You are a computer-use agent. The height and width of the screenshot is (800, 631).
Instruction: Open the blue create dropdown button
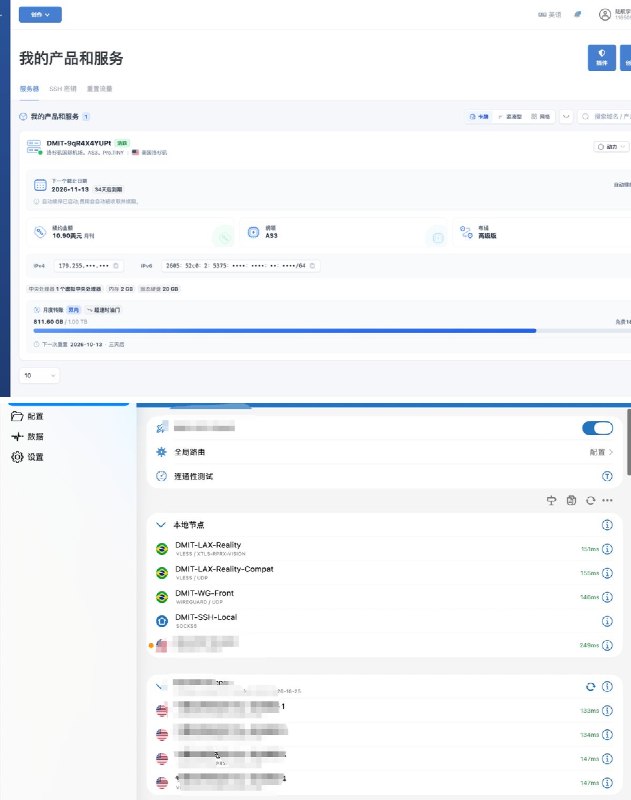tap(40, 15)
